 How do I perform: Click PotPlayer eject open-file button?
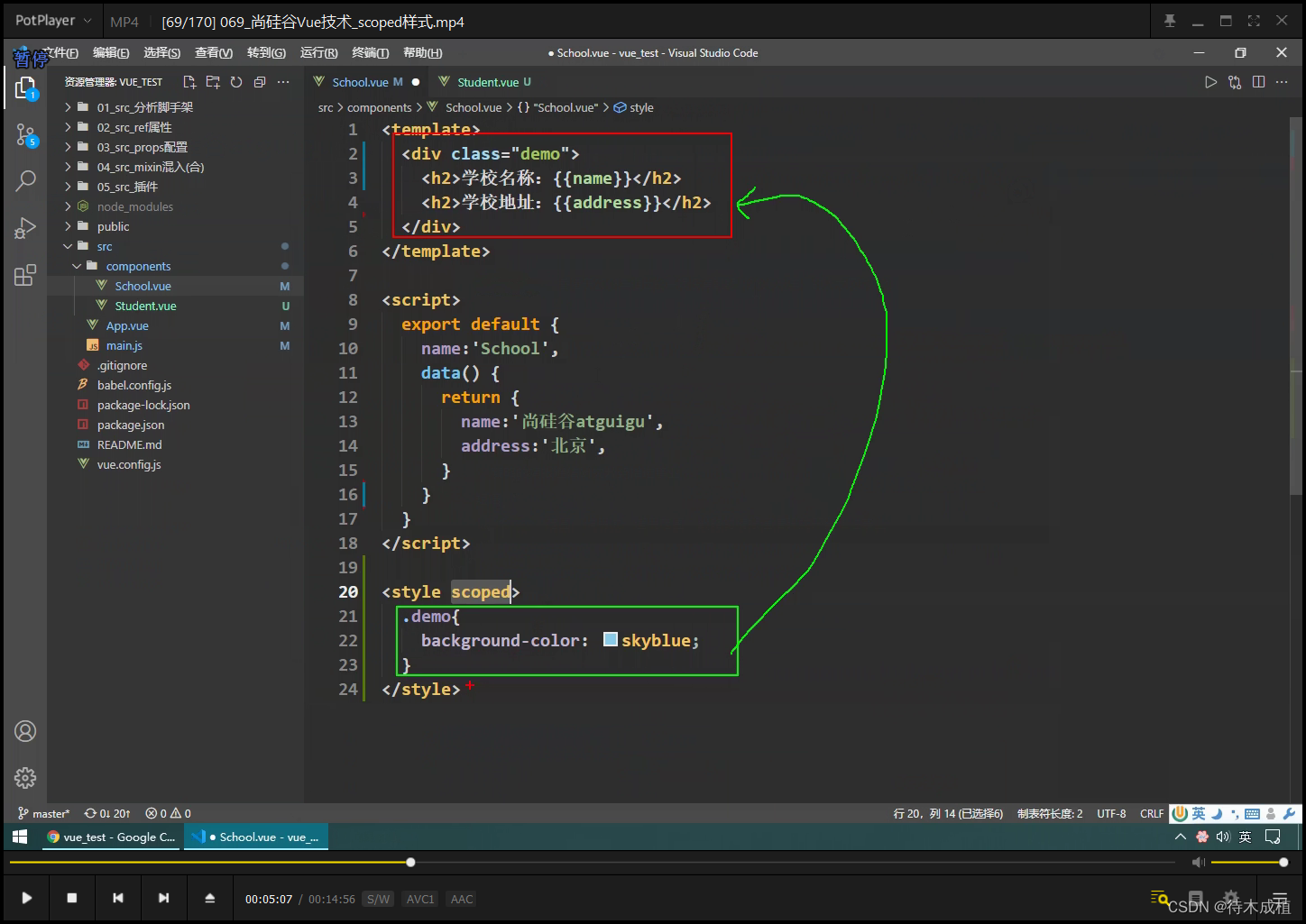[x=210, y=898]
